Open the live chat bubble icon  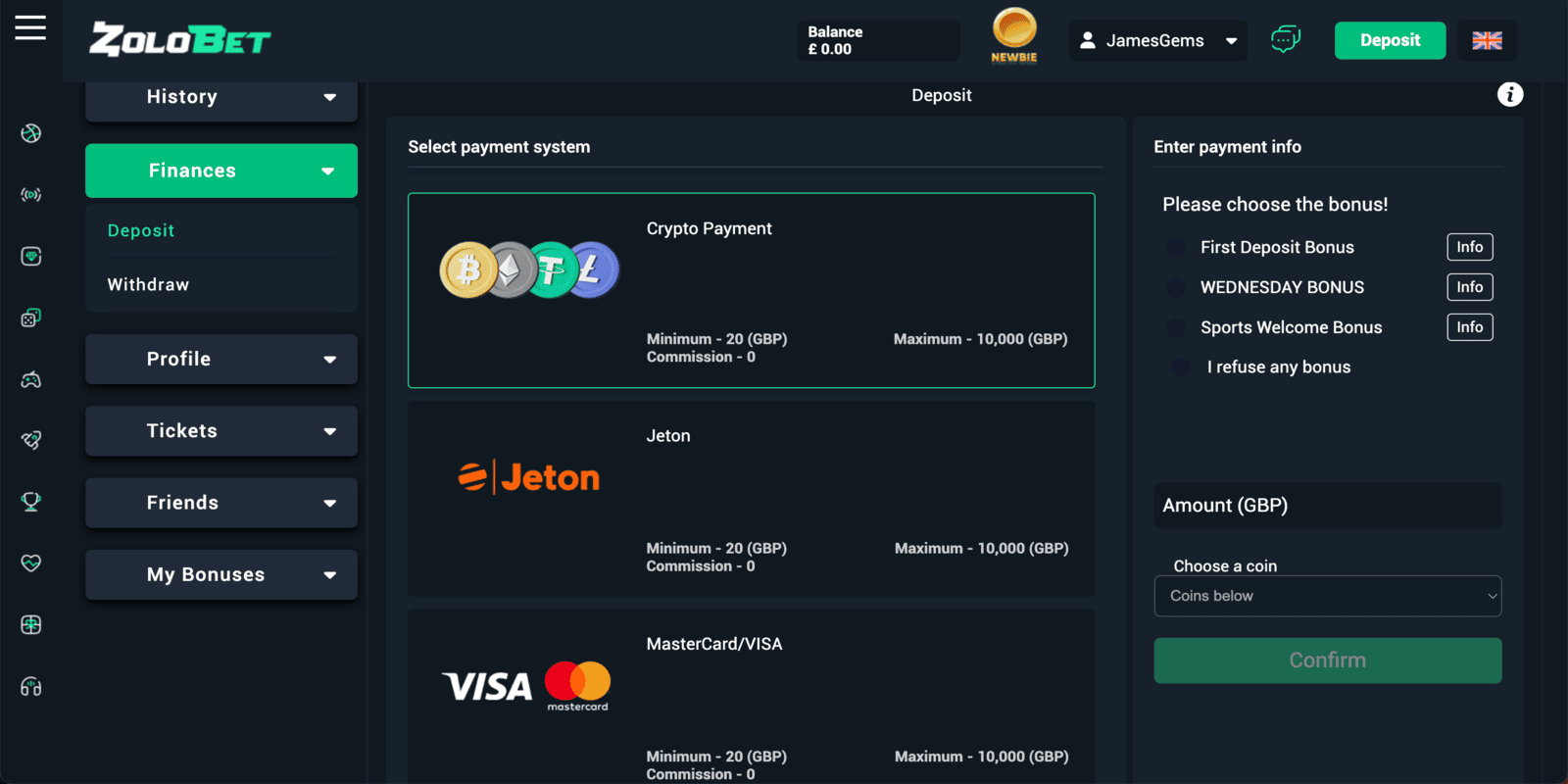pos(1285,40)
